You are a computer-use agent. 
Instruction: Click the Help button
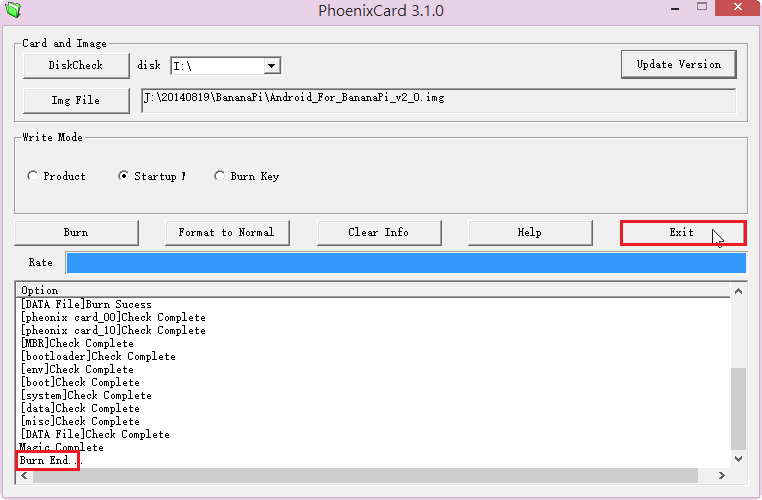tap(530, 233)
